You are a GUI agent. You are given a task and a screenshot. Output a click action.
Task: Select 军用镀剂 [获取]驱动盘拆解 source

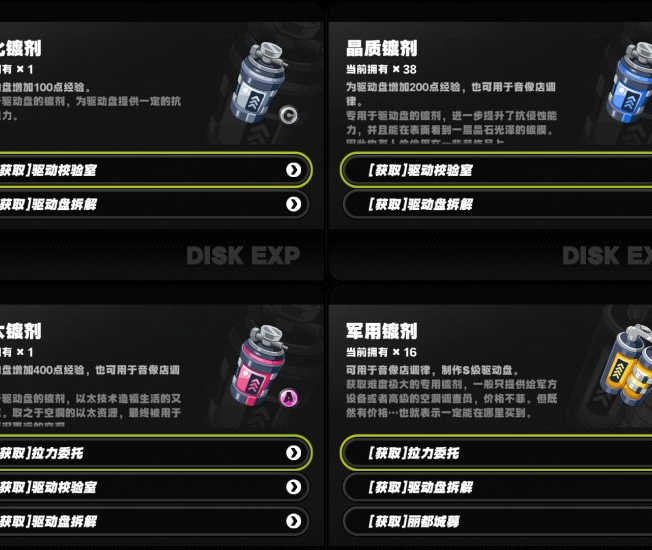(x=497, y=487)
